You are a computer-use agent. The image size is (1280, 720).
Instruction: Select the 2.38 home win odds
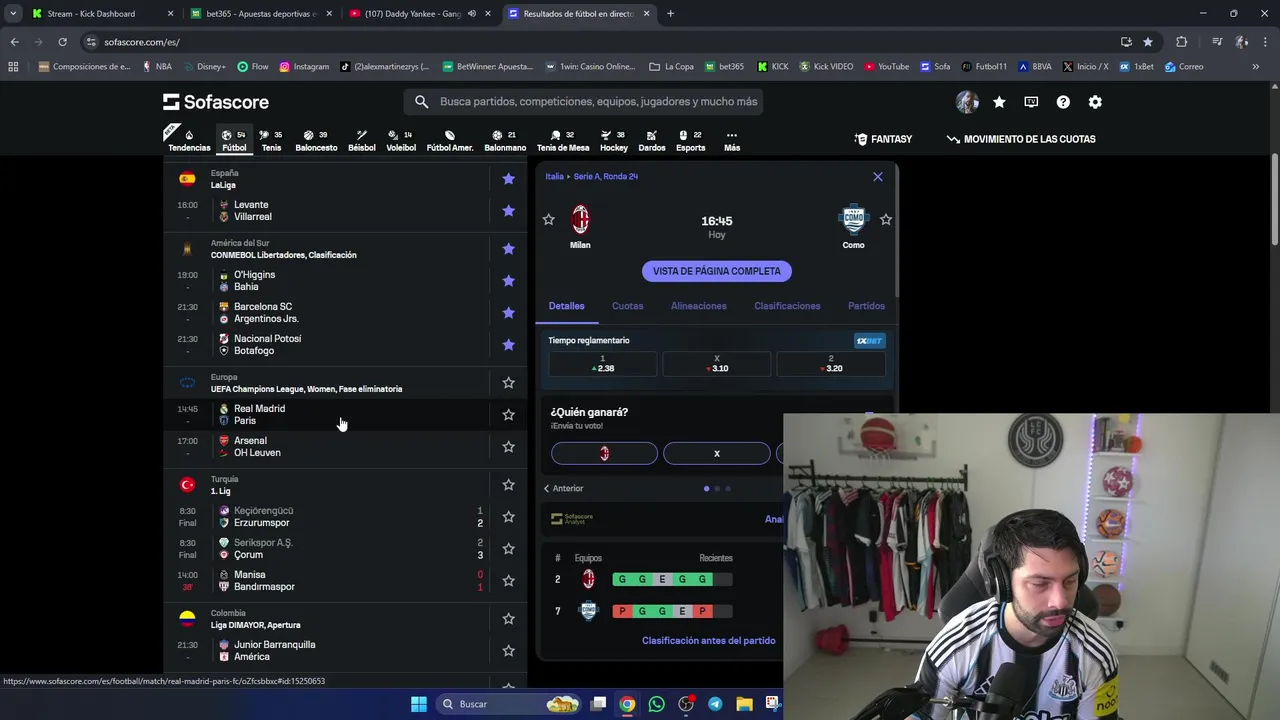(x=602, y=364)
